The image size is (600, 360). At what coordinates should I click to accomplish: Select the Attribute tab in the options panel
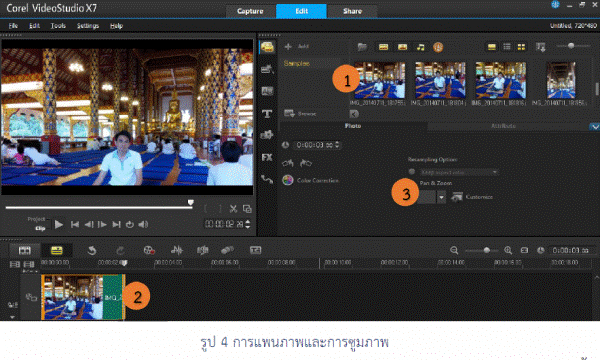503,126
